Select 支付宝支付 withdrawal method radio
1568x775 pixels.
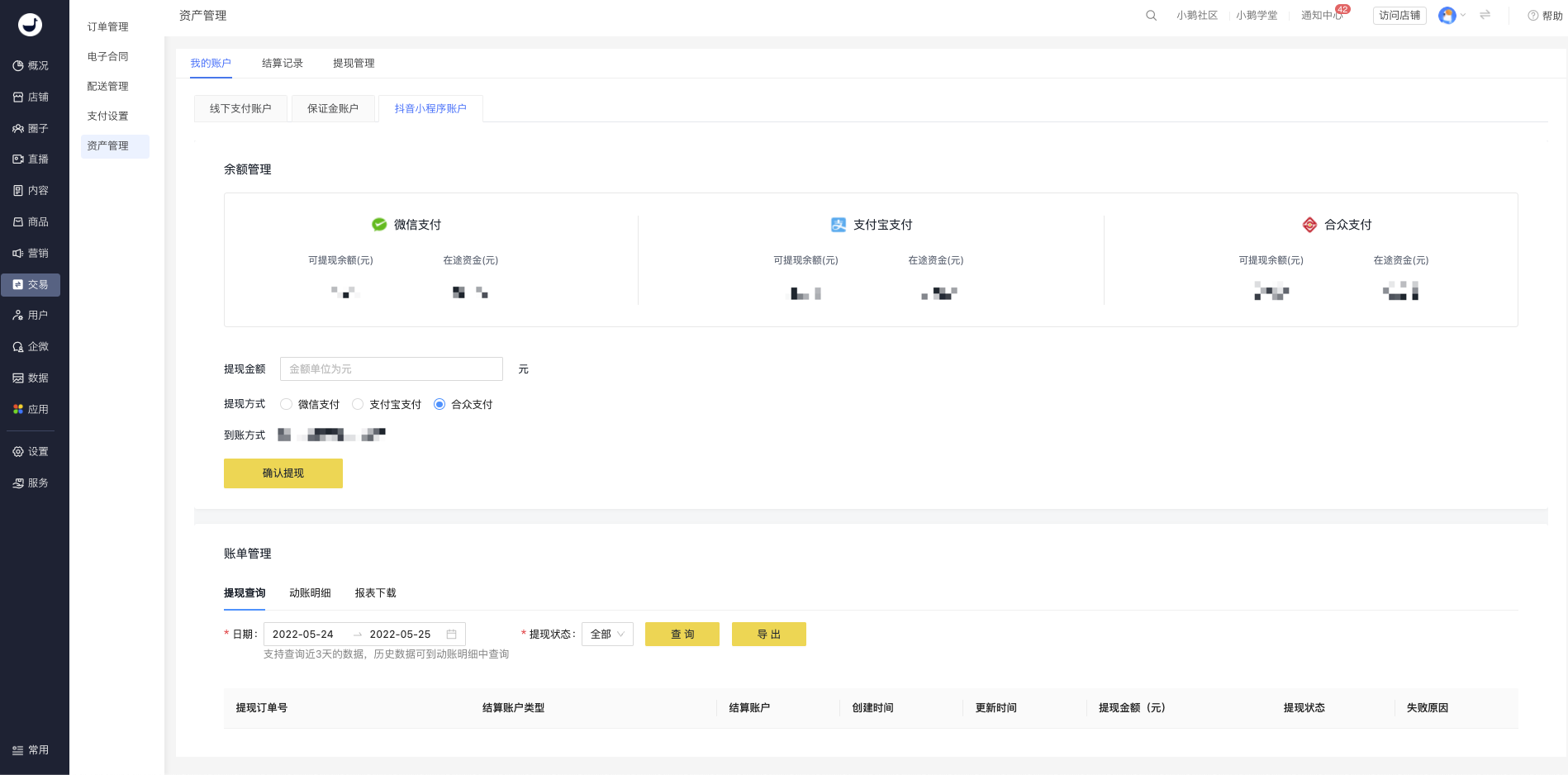coord(358,404)
